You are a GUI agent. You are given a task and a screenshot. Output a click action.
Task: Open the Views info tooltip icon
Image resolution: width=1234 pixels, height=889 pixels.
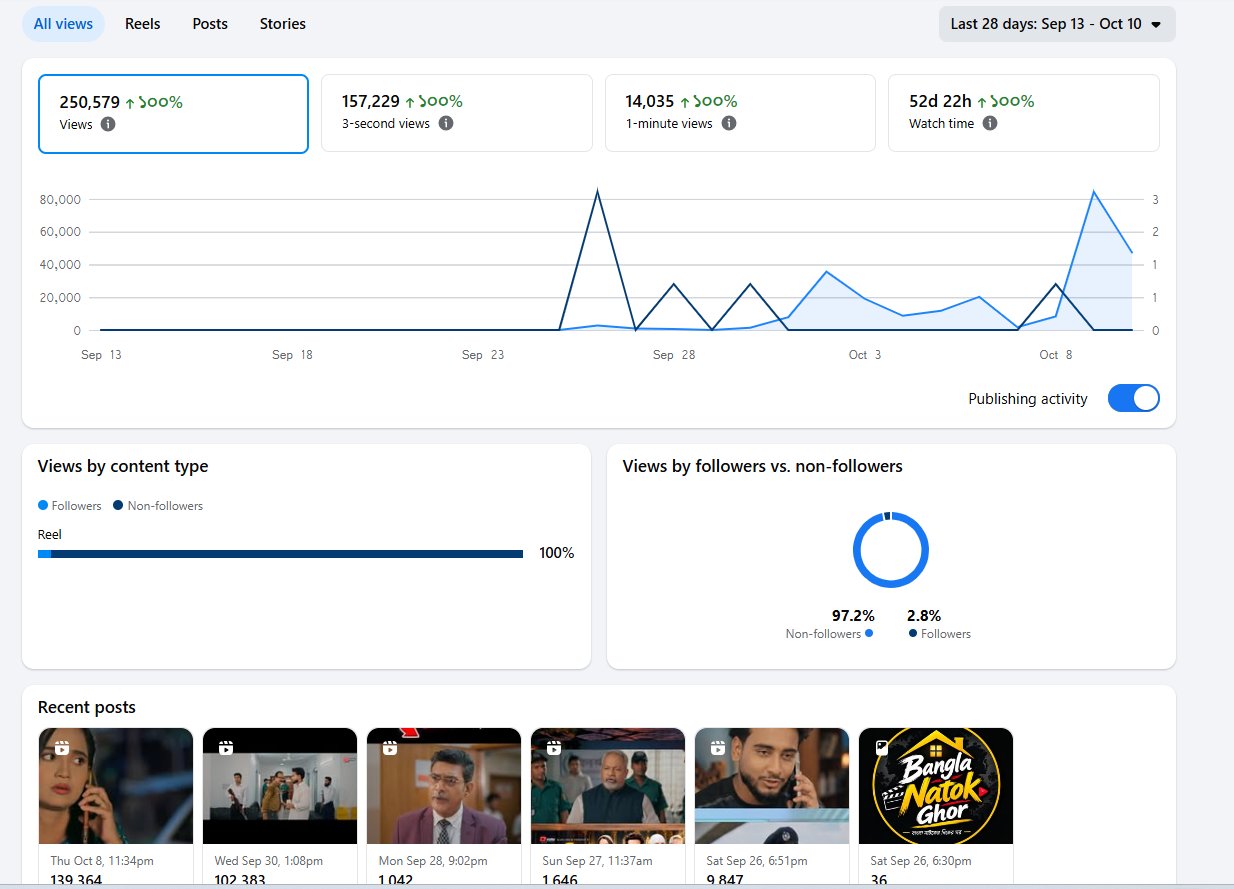click(108, 124)
